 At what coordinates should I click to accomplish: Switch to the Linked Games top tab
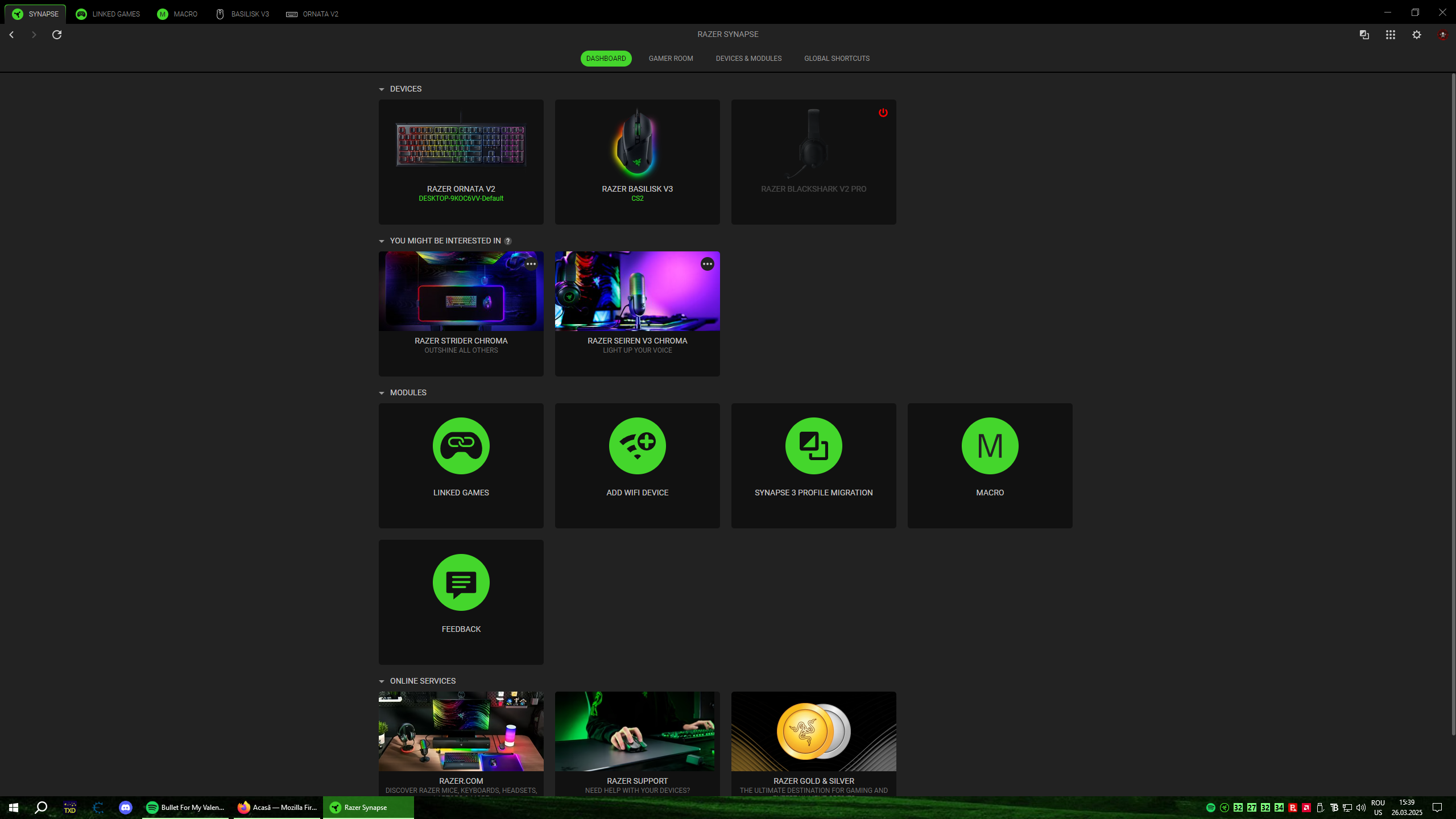pos(108,14)
